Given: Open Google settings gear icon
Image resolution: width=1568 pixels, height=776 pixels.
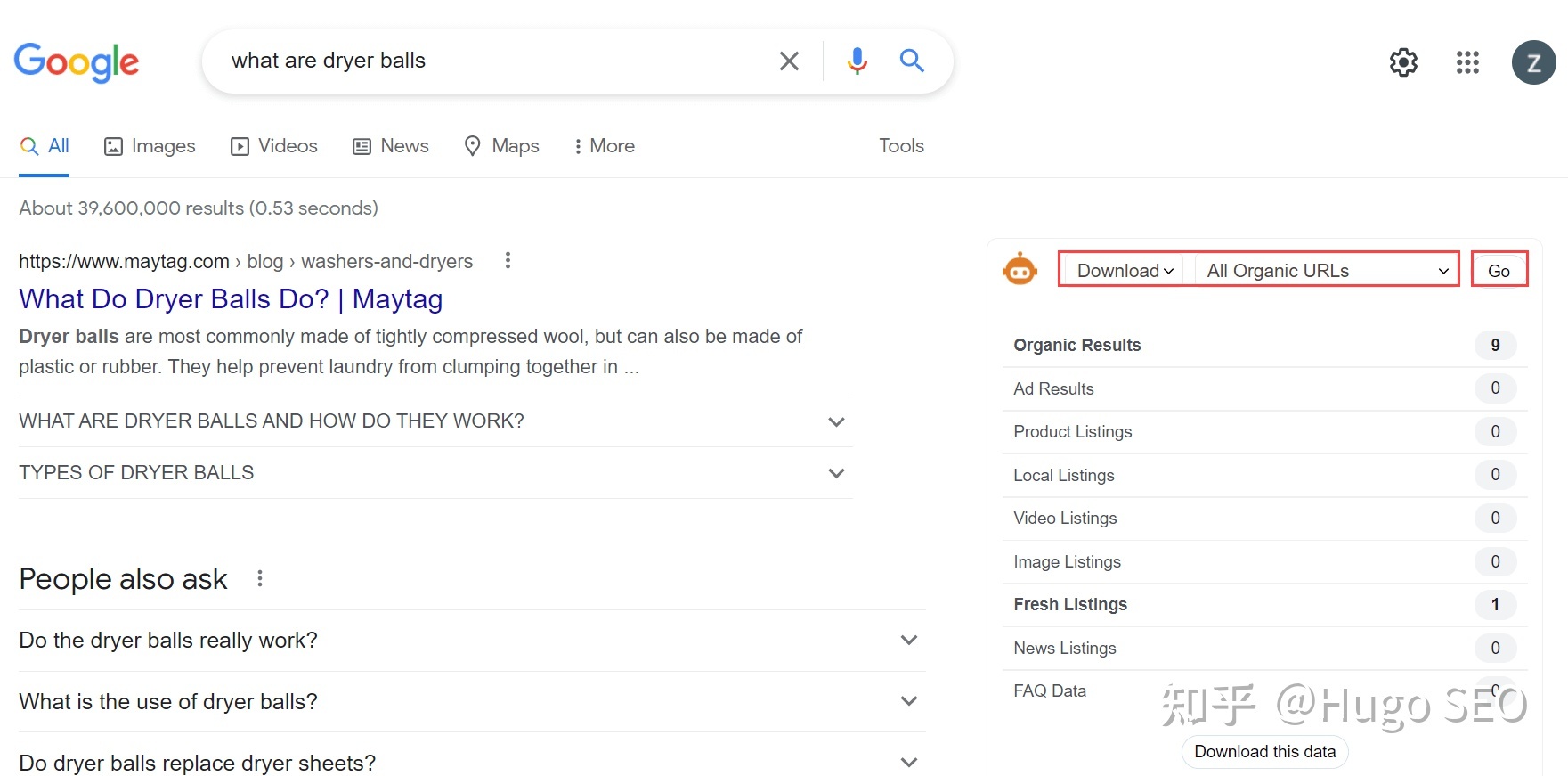Looking at the screenshot, I should (x=1403, y=62).
